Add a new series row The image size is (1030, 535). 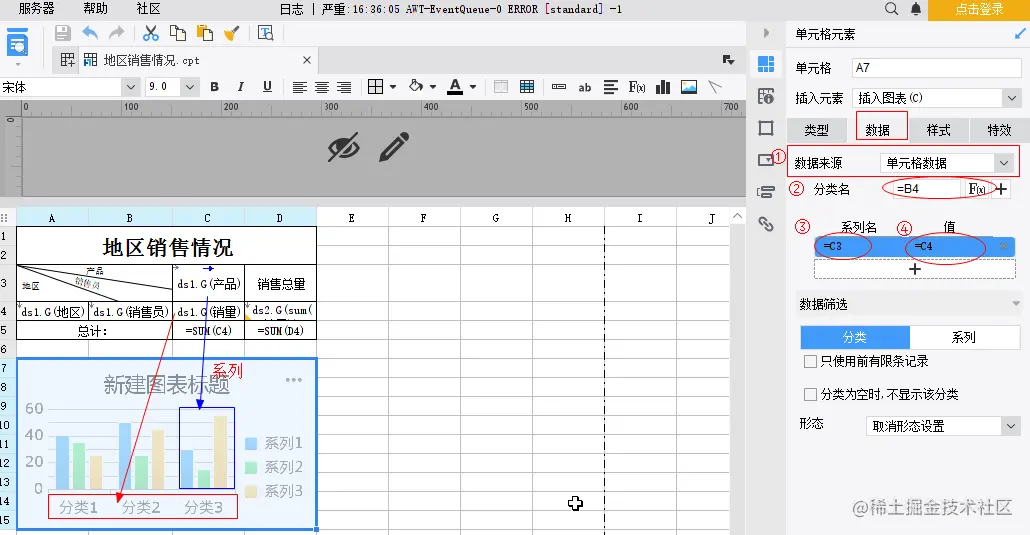point(914,269)
